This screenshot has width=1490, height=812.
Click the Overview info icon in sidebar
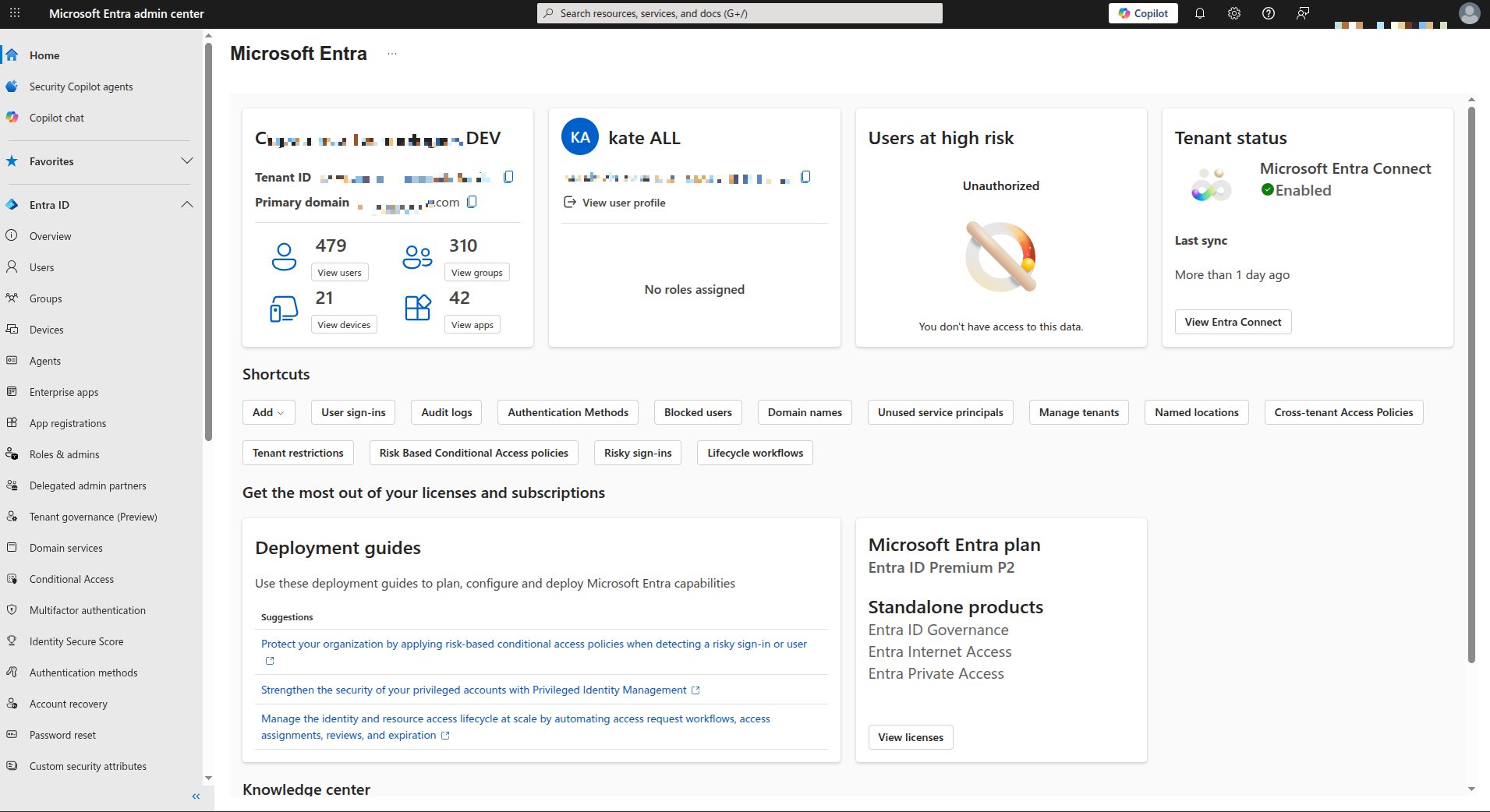tap(12, 235)
